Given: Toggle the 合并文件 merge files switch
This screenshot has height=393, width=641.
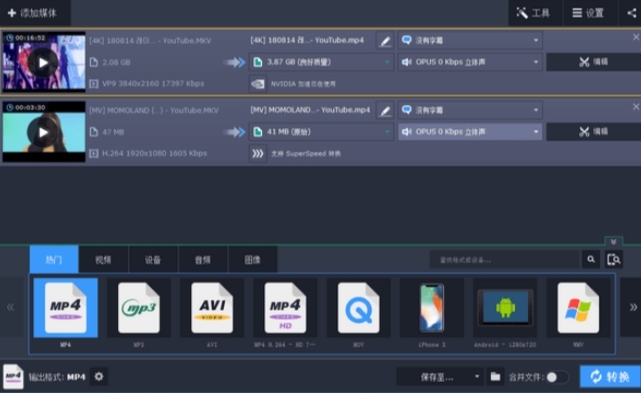Looking at the screenshot, I should click(x=557, y=377).
